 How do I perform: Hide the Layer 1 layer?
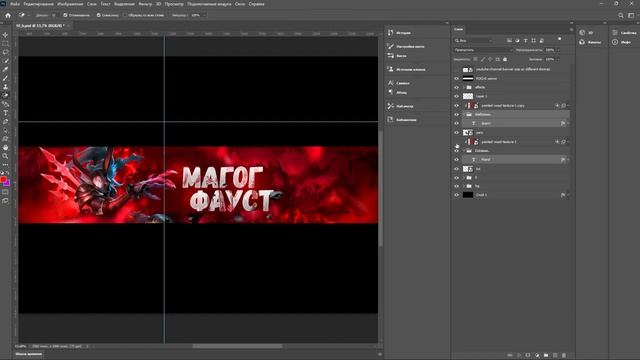click(457, 96)
